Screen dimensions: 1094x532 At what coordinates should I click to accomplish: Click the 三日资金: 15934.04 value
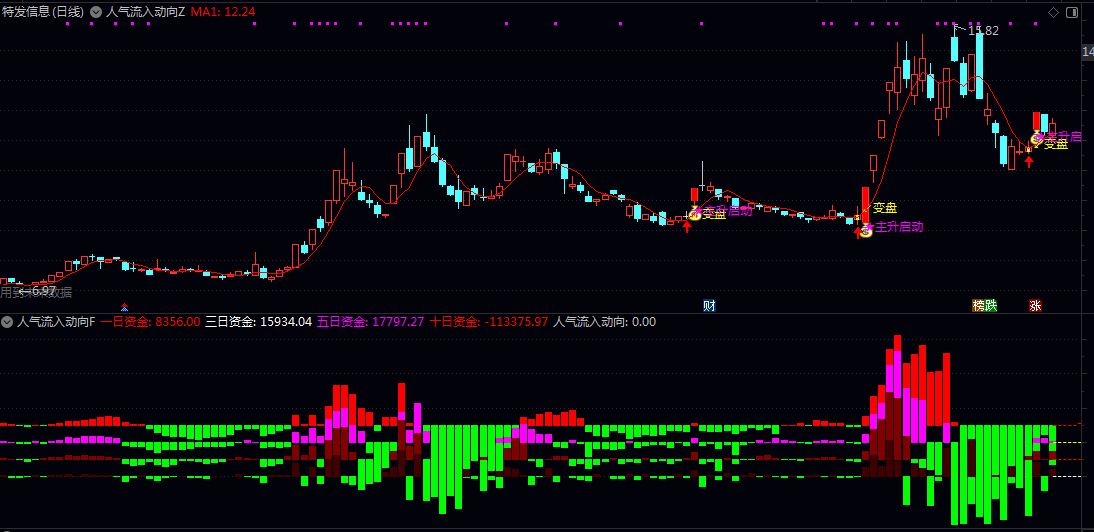click(x=258, y=322)
